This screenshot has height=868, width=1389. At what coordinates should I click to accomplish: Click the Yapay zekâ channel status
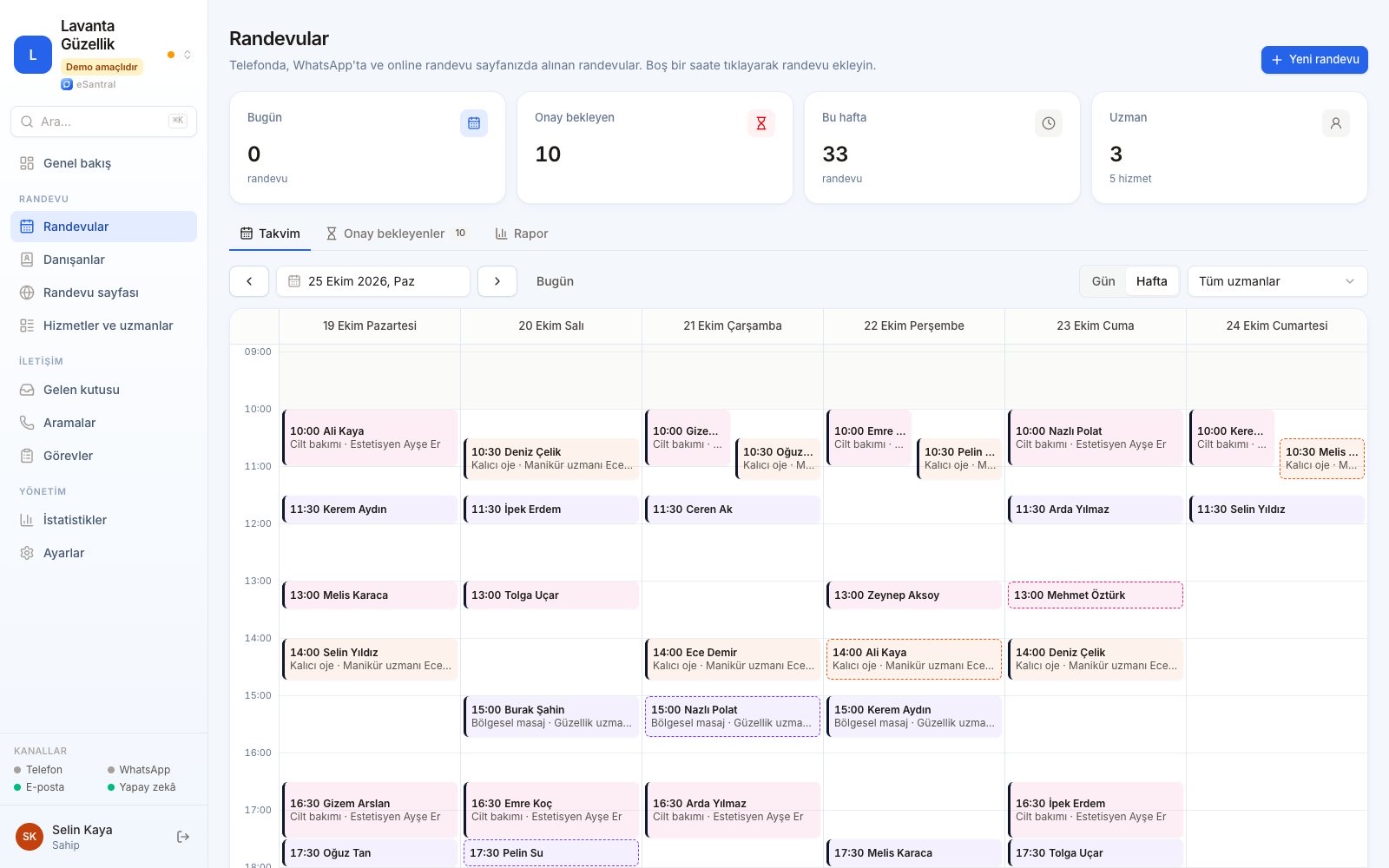[142, 787]
